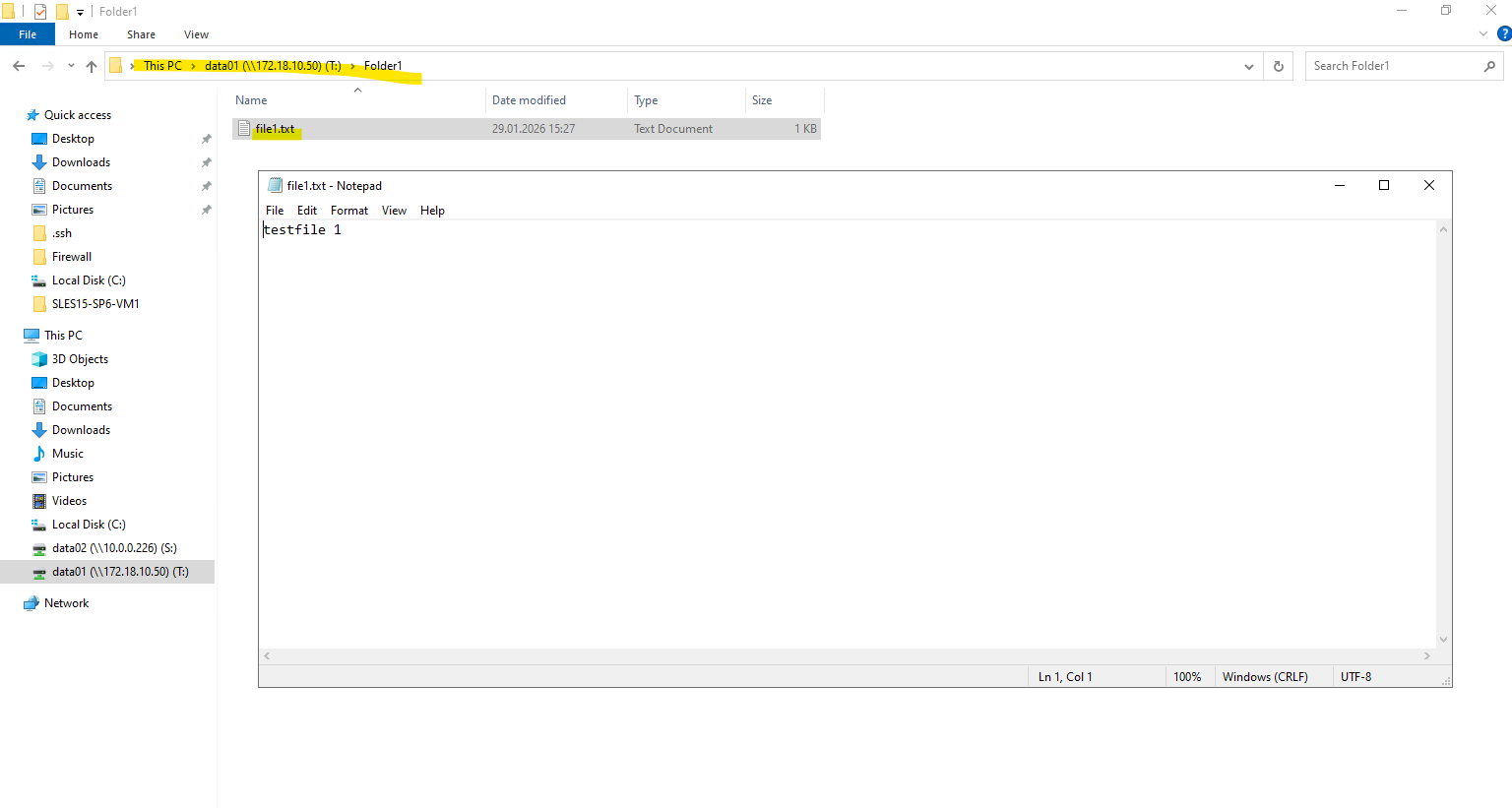Click the 3D Objects icon
This screenshot has width=1512, height=808.
[39, 359]
